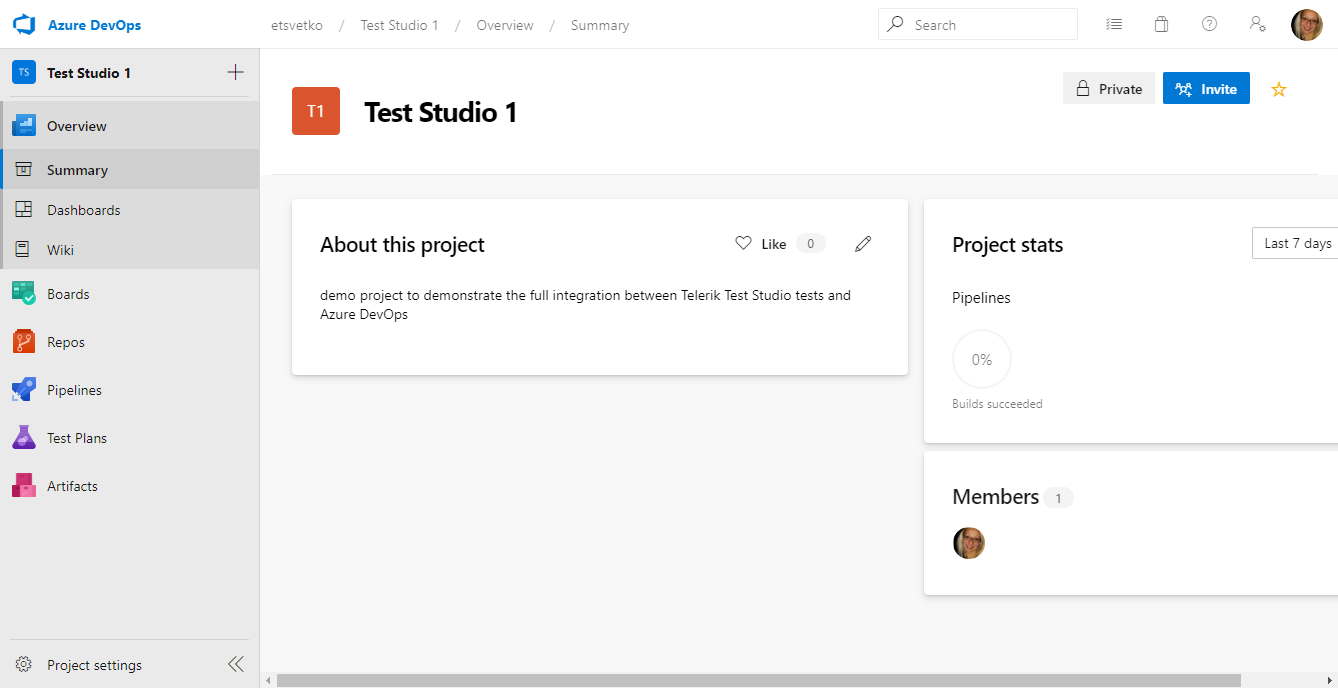Open the Artifacts hub

coord(130,486)
